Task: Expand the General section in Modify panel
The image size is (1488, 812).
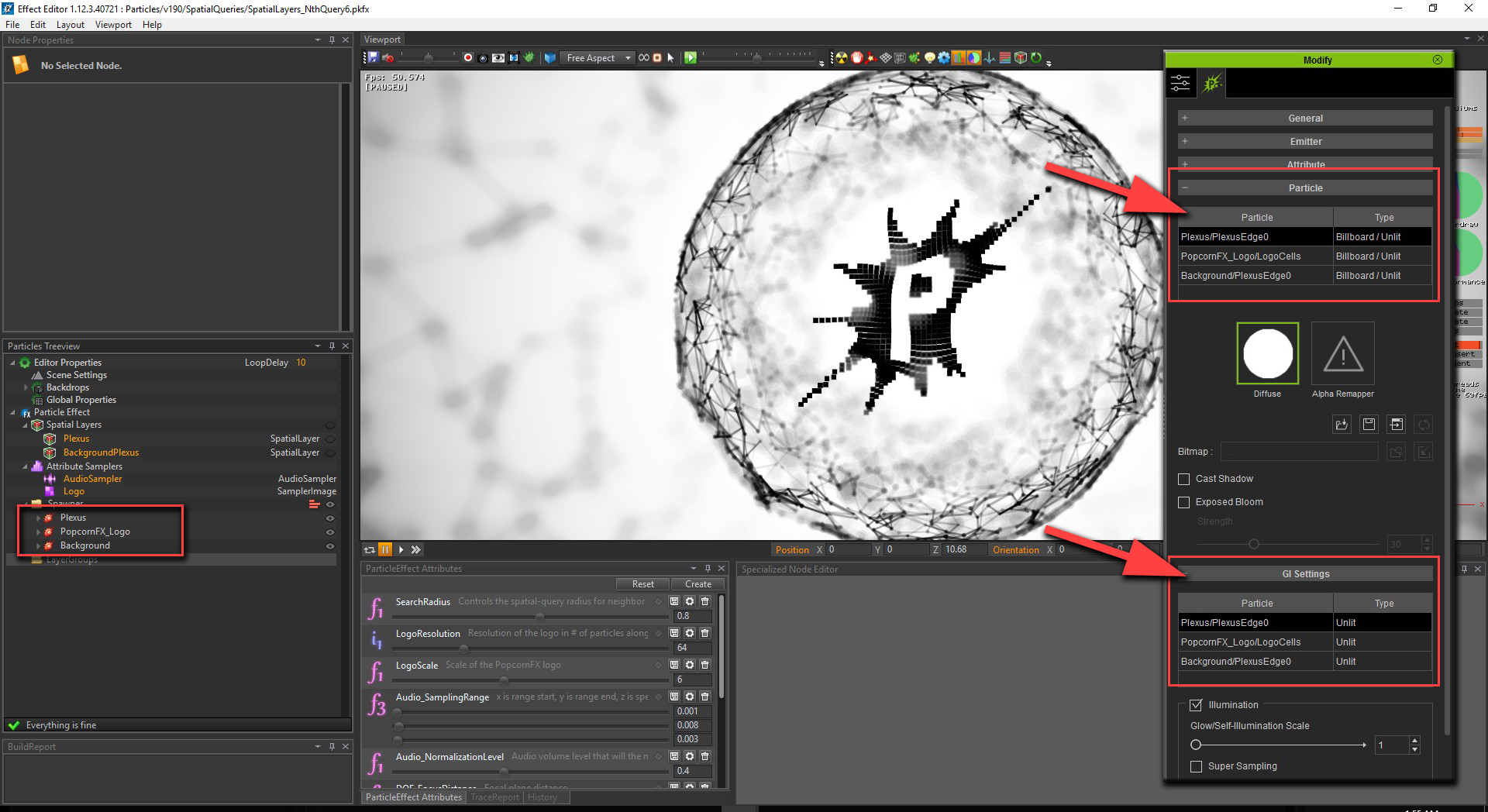Action: (x=1305, y=118)
